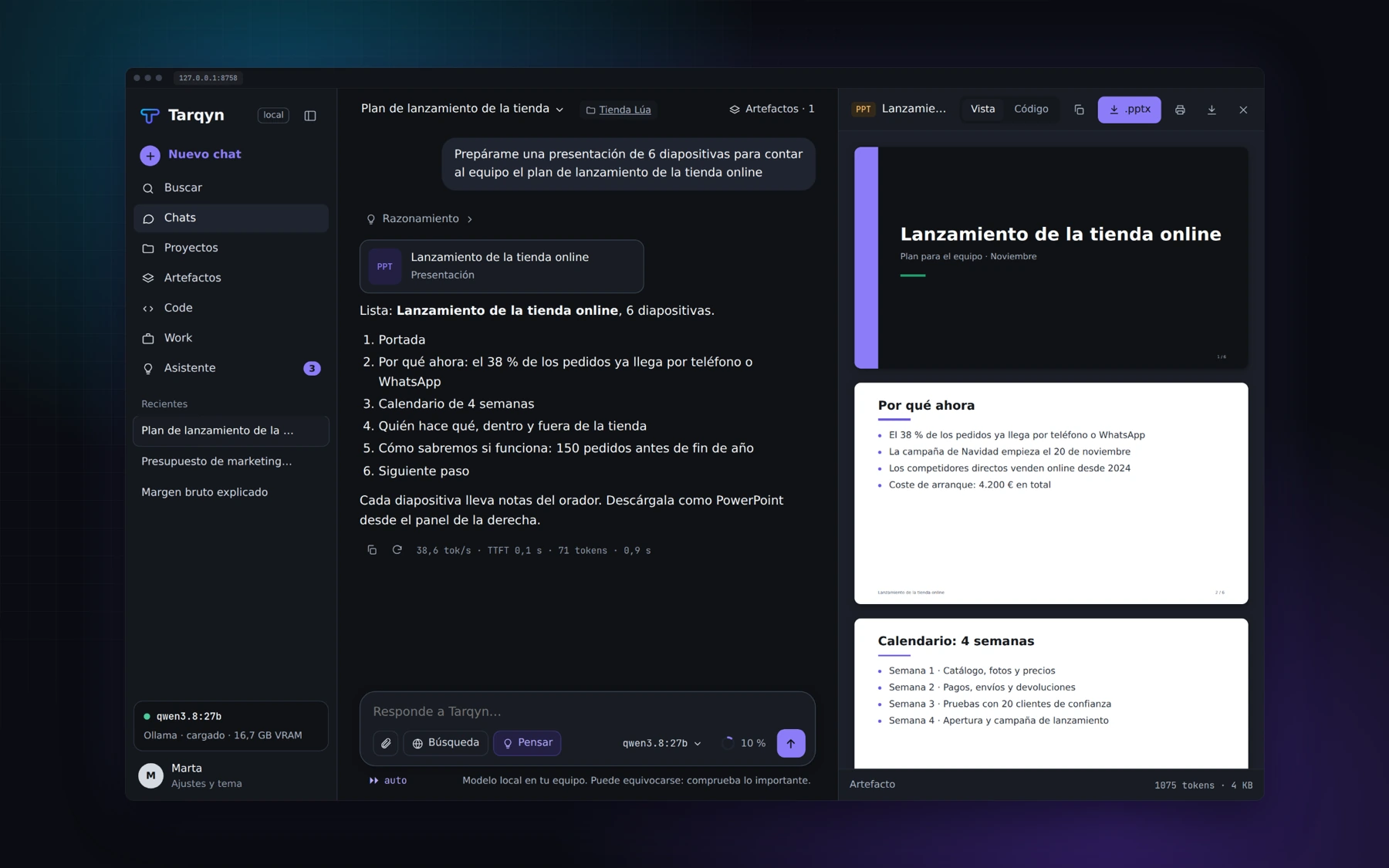Select the title slide thumbnail
1389x868 pixels.
pyautogui.click(x=1051, y=258)
